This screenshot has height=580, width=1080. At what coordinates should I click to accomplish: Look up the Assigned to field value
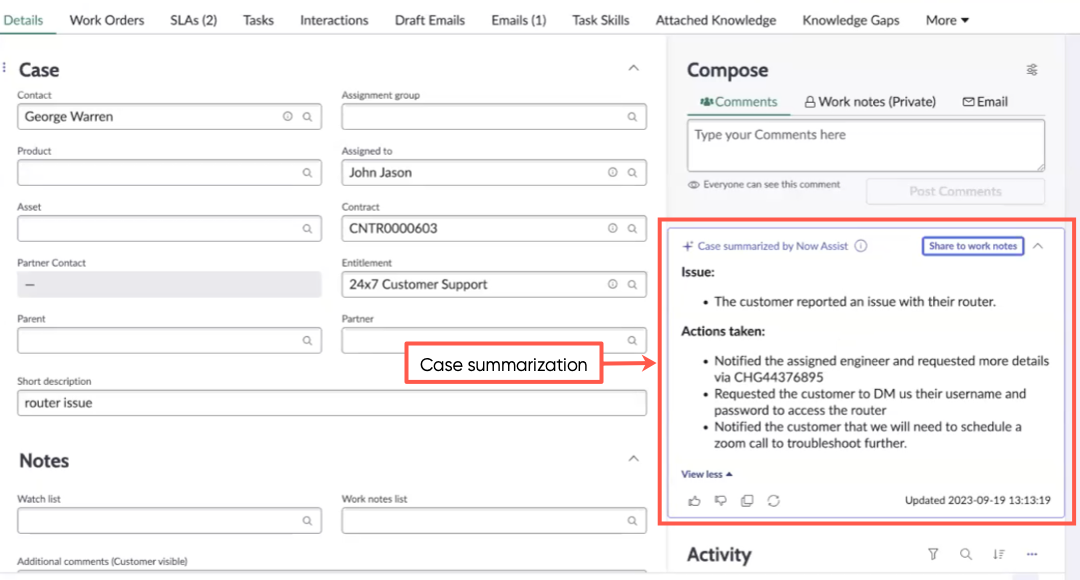pos(632,172)
